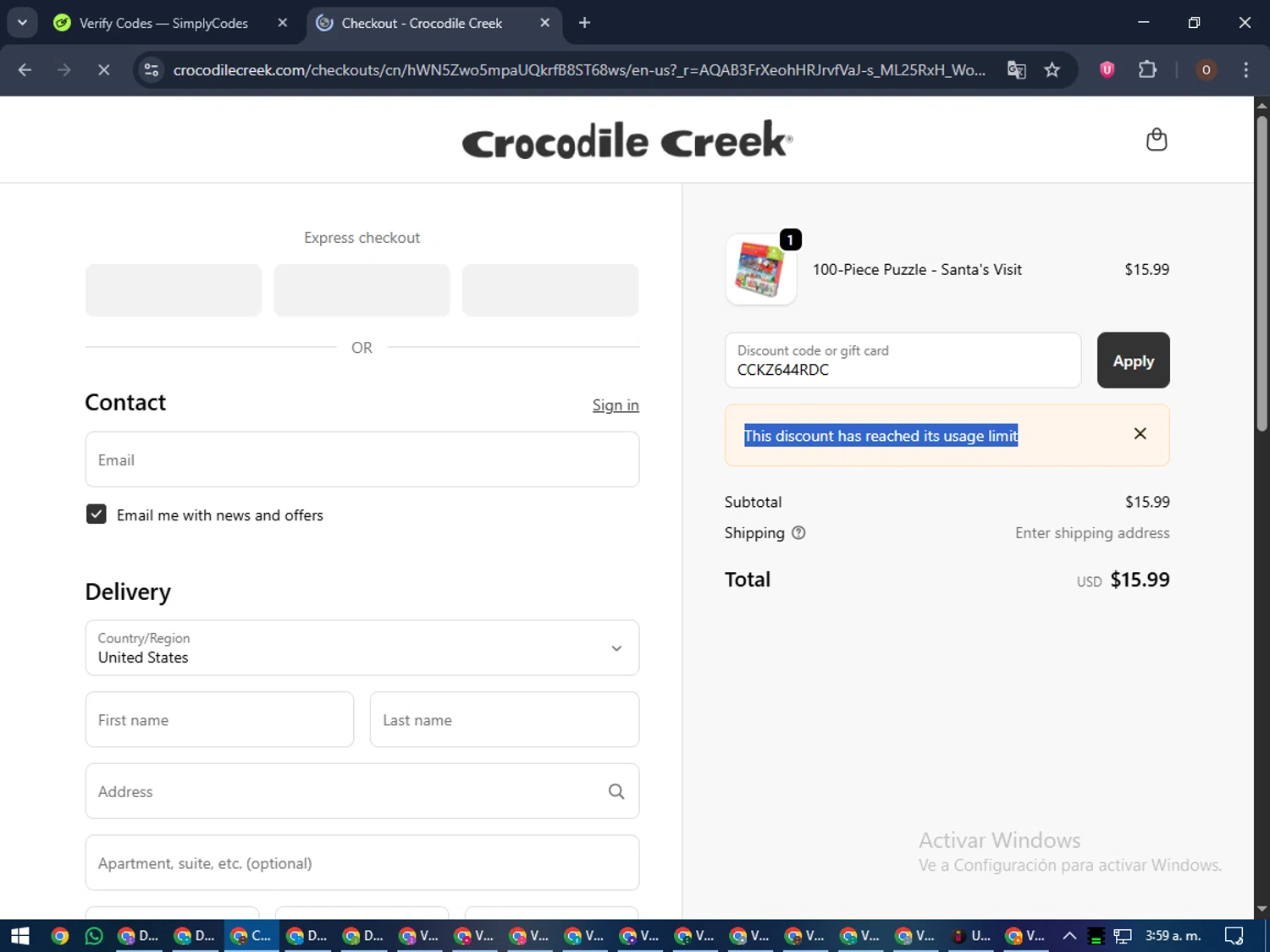Close the Checkout tab
Screen dimensions: 1270x952
tap(544, 23)
